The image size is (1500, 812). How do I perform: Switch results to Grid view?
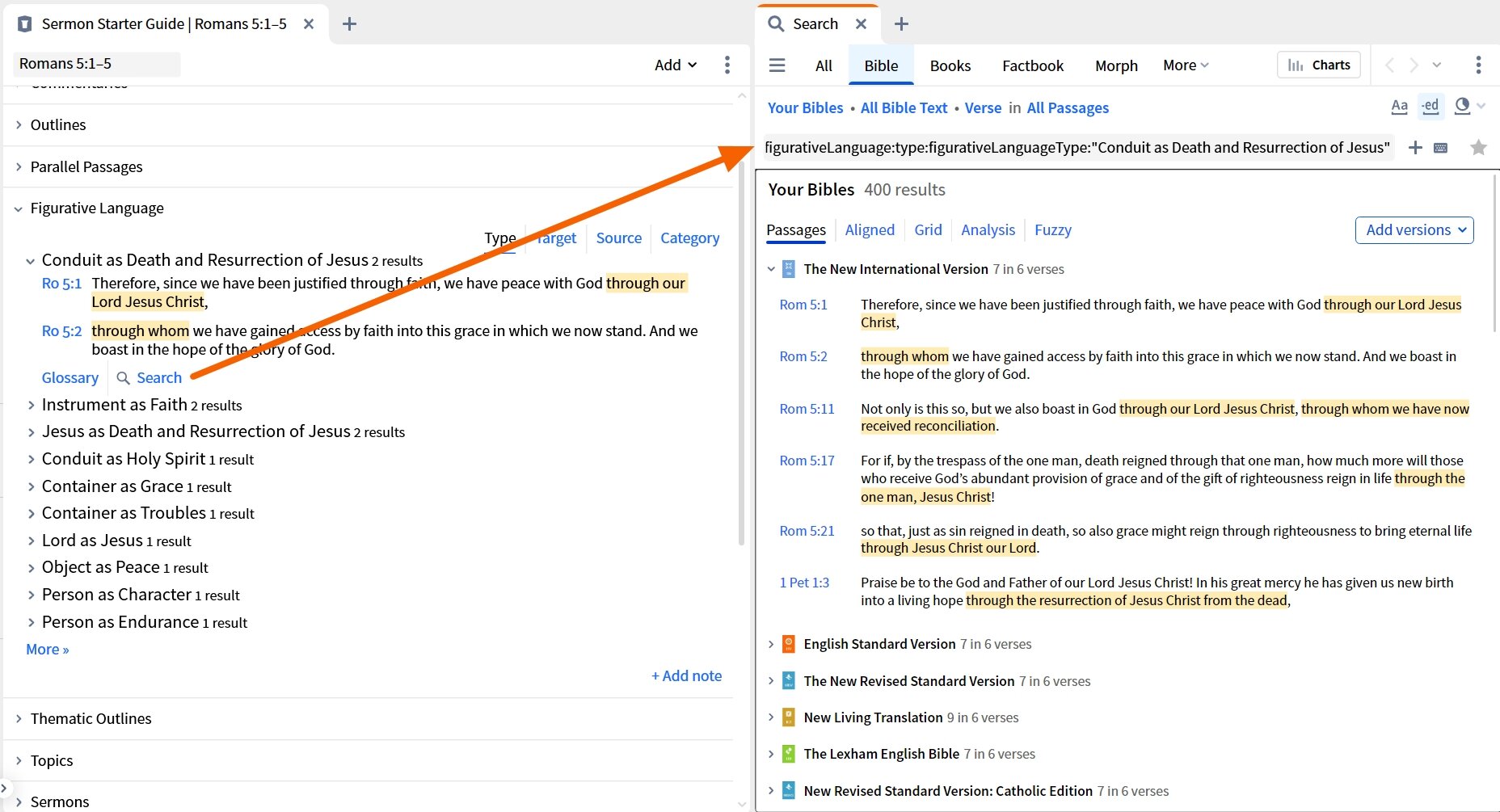click(927, 230)
